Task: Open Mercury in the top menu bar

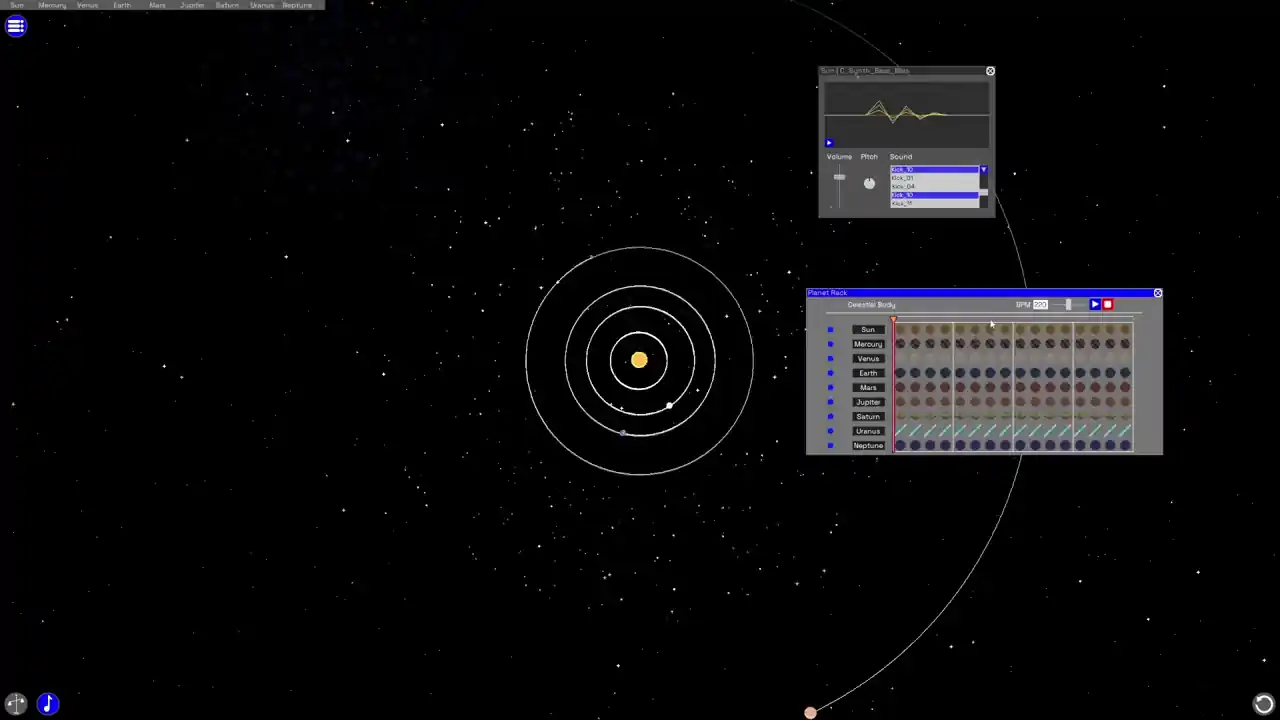Action: (x=52, y=5)
